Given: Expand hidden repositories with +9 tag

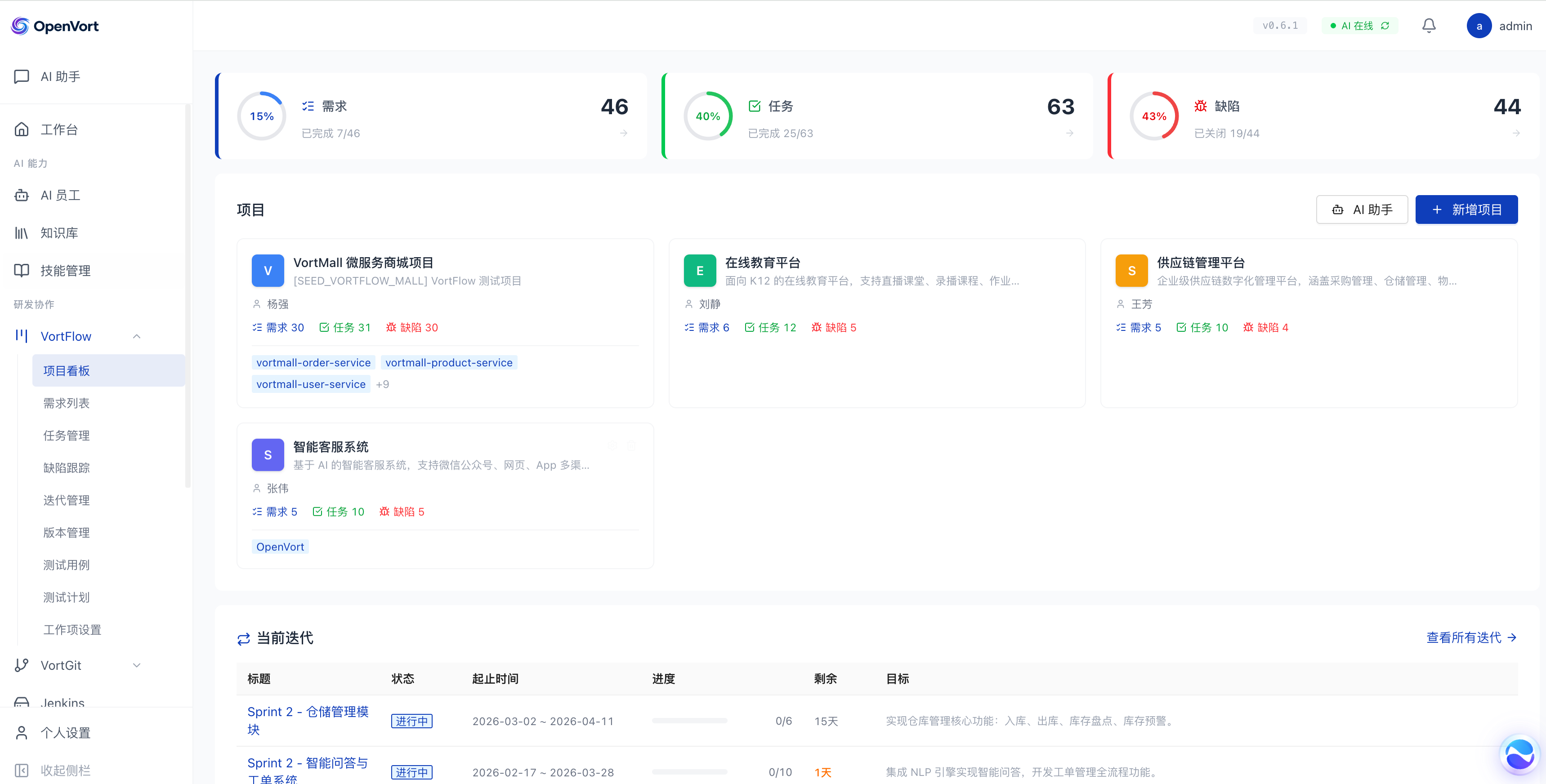Looking at the screenshot, I should point(382,384).
